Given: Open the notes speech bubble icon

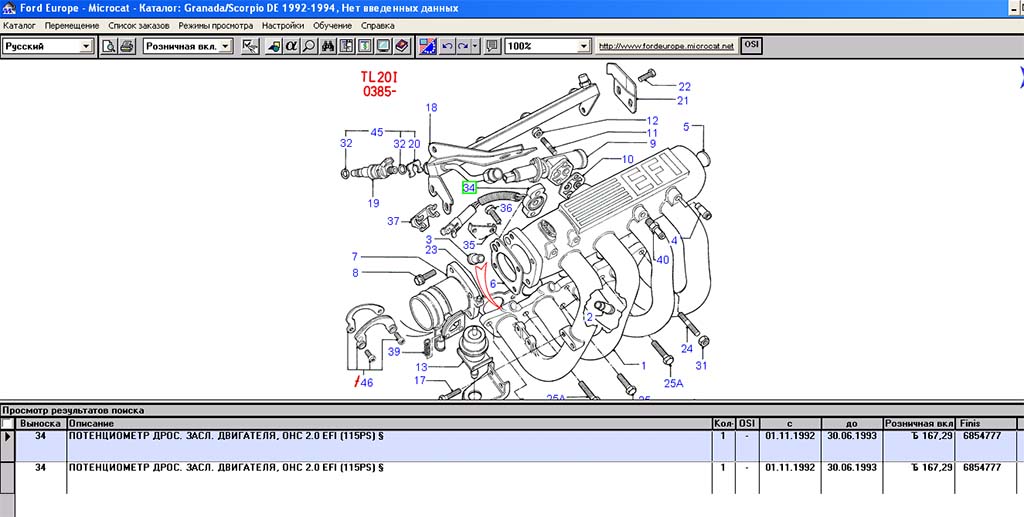Looking at the screenshot, I should coord(492,46).
